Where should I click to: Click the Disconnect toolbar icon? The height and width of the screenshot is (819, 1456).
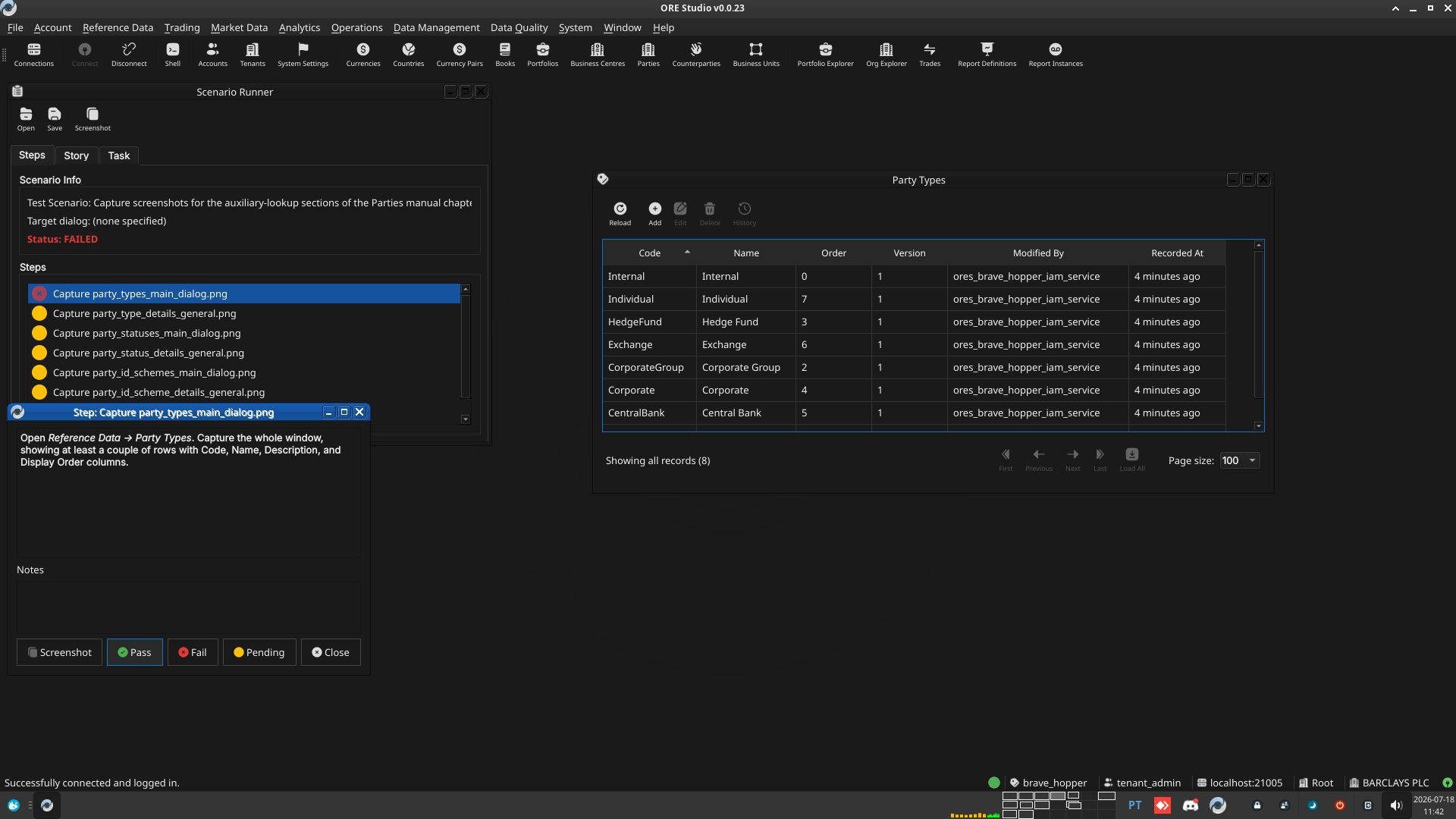[x=129, y=54]
